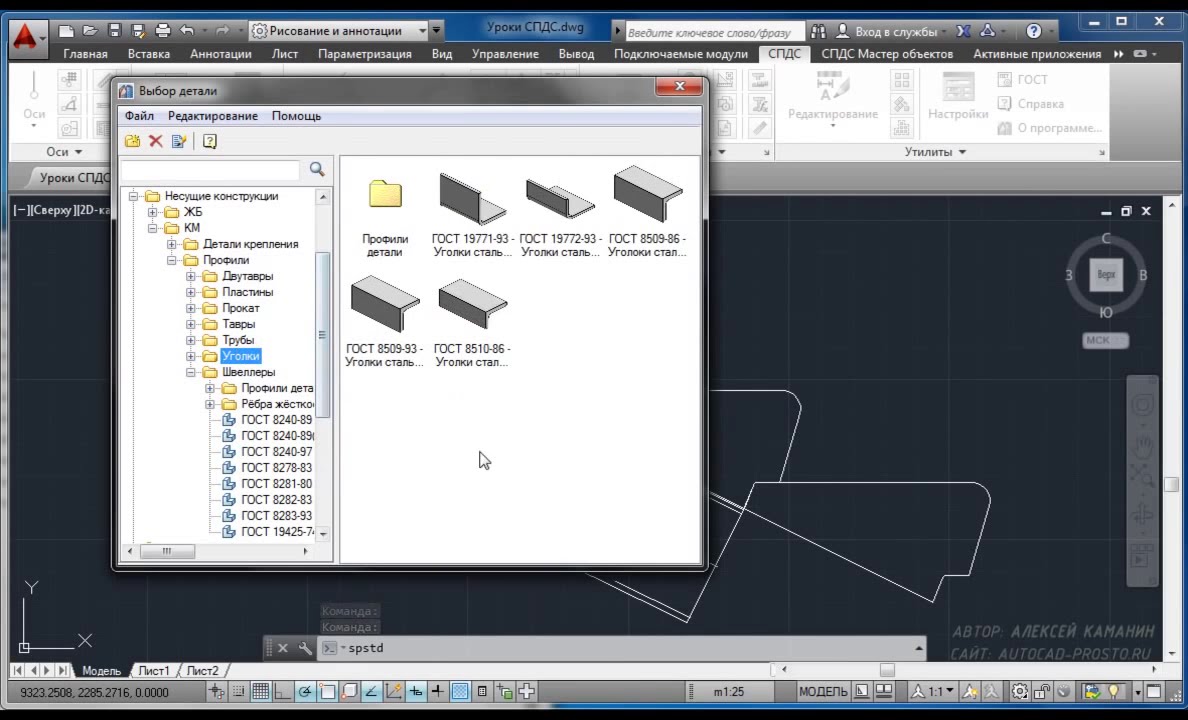The height and width of the screenshot is (720, 1188).
Task: Toggle Lineweight display in the status bar
Action: (x=438, y=691)
